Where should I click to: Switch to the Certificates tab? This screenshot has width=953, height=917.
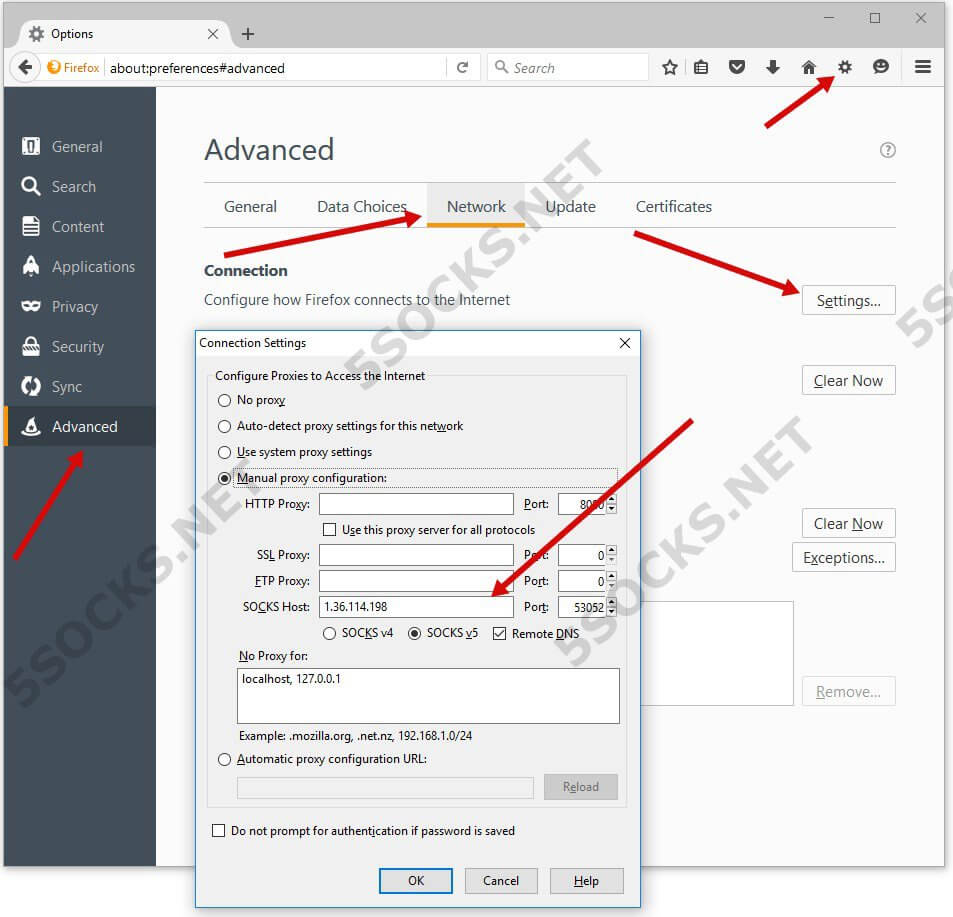tap(673, 207)
